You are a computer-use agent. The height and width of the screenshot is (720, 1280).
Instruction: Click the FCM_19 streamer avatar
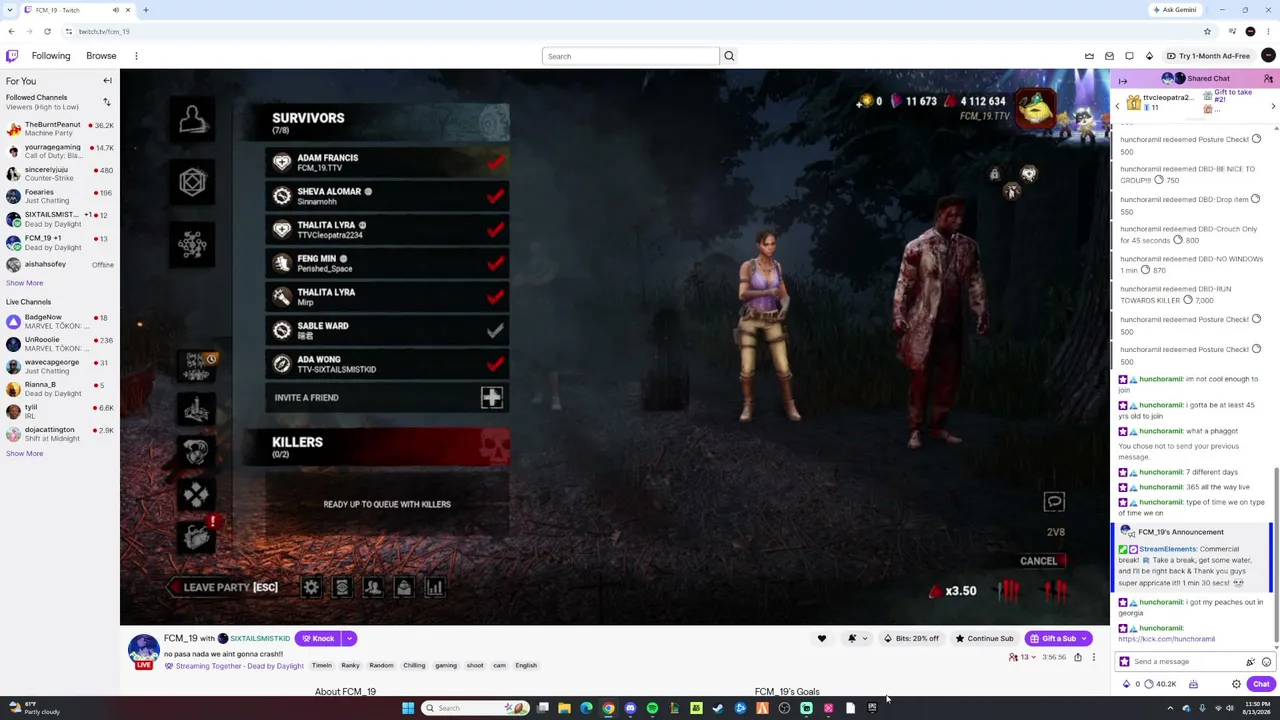coord(143,650)
